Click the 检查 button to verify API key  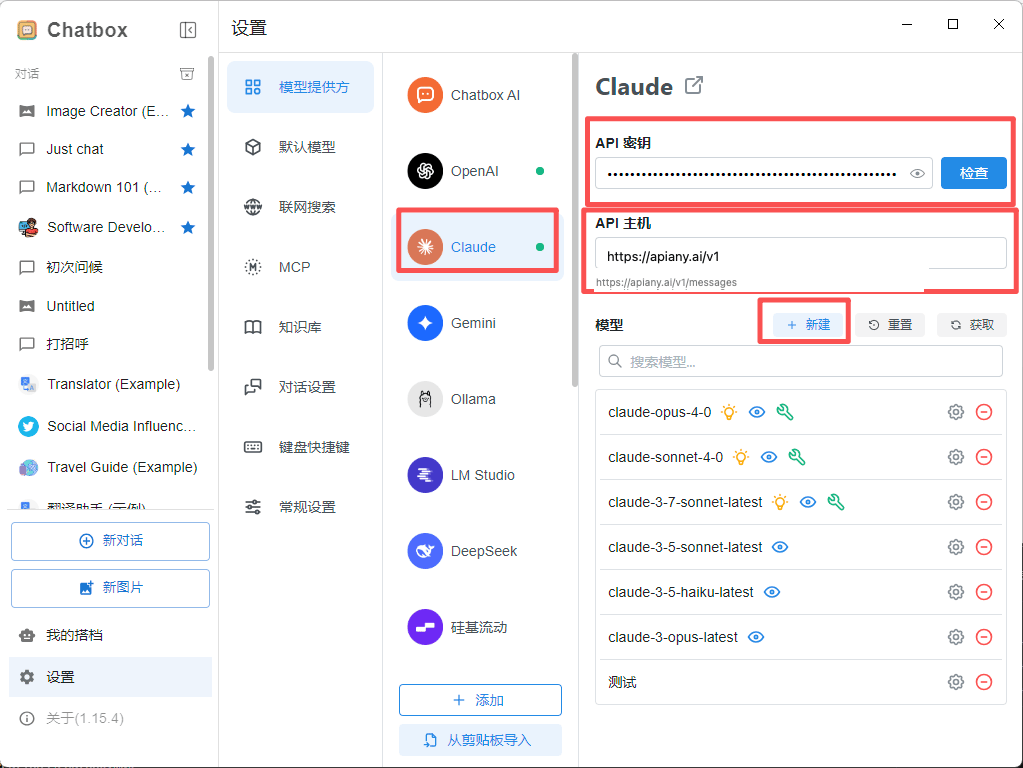coord(973,174)
